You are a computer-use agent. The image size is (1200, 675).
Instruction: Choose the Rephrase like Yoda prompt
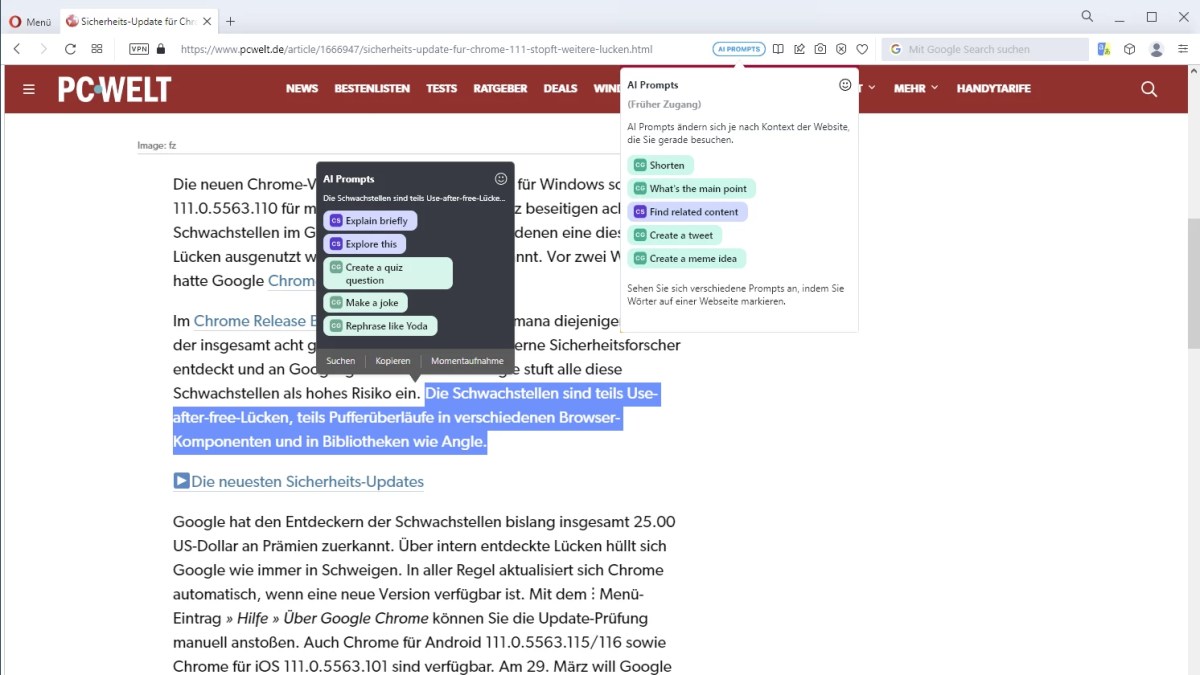[380, 326]
